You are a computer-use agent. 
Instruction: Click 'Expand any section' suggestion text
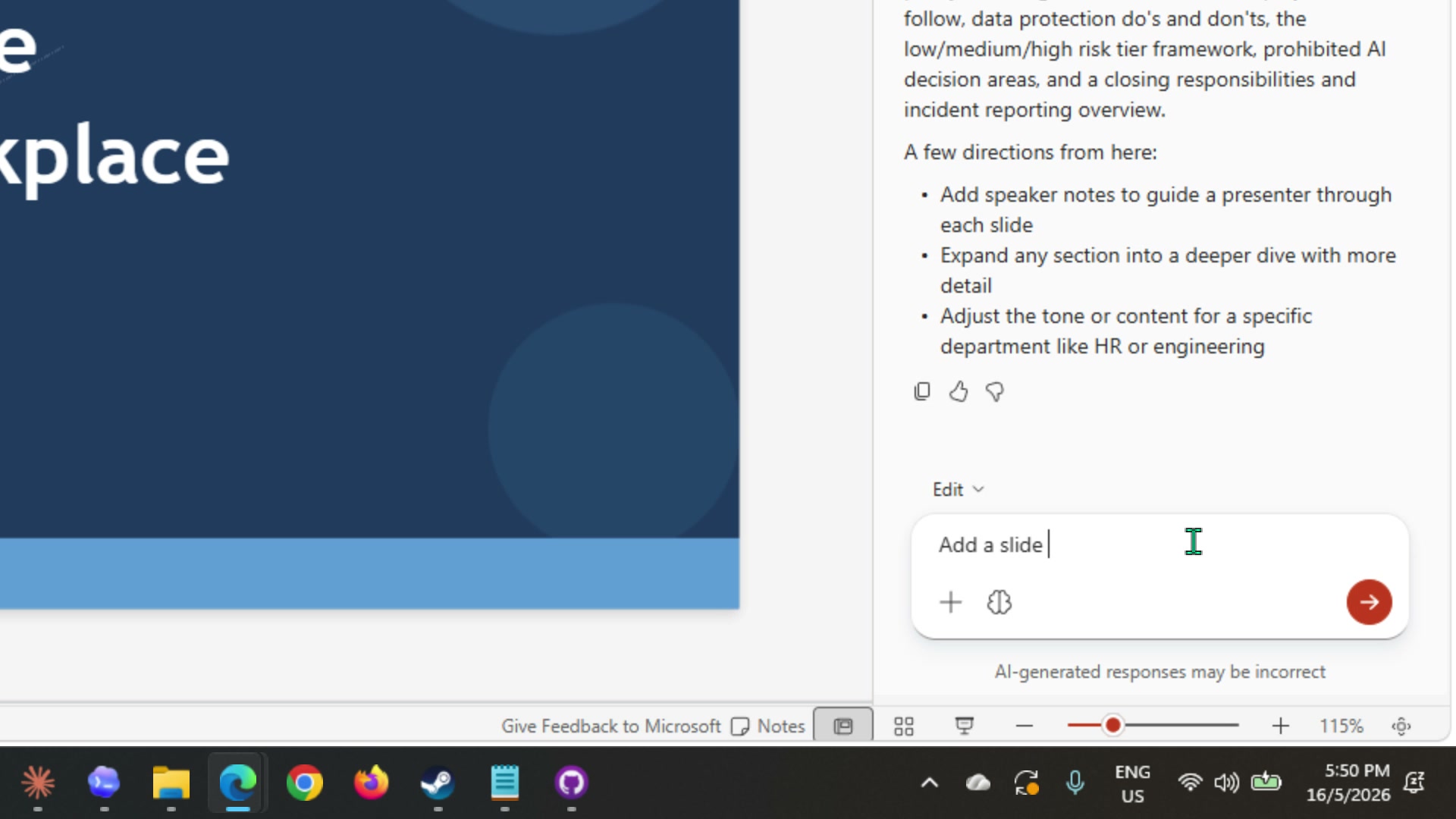1168,270
